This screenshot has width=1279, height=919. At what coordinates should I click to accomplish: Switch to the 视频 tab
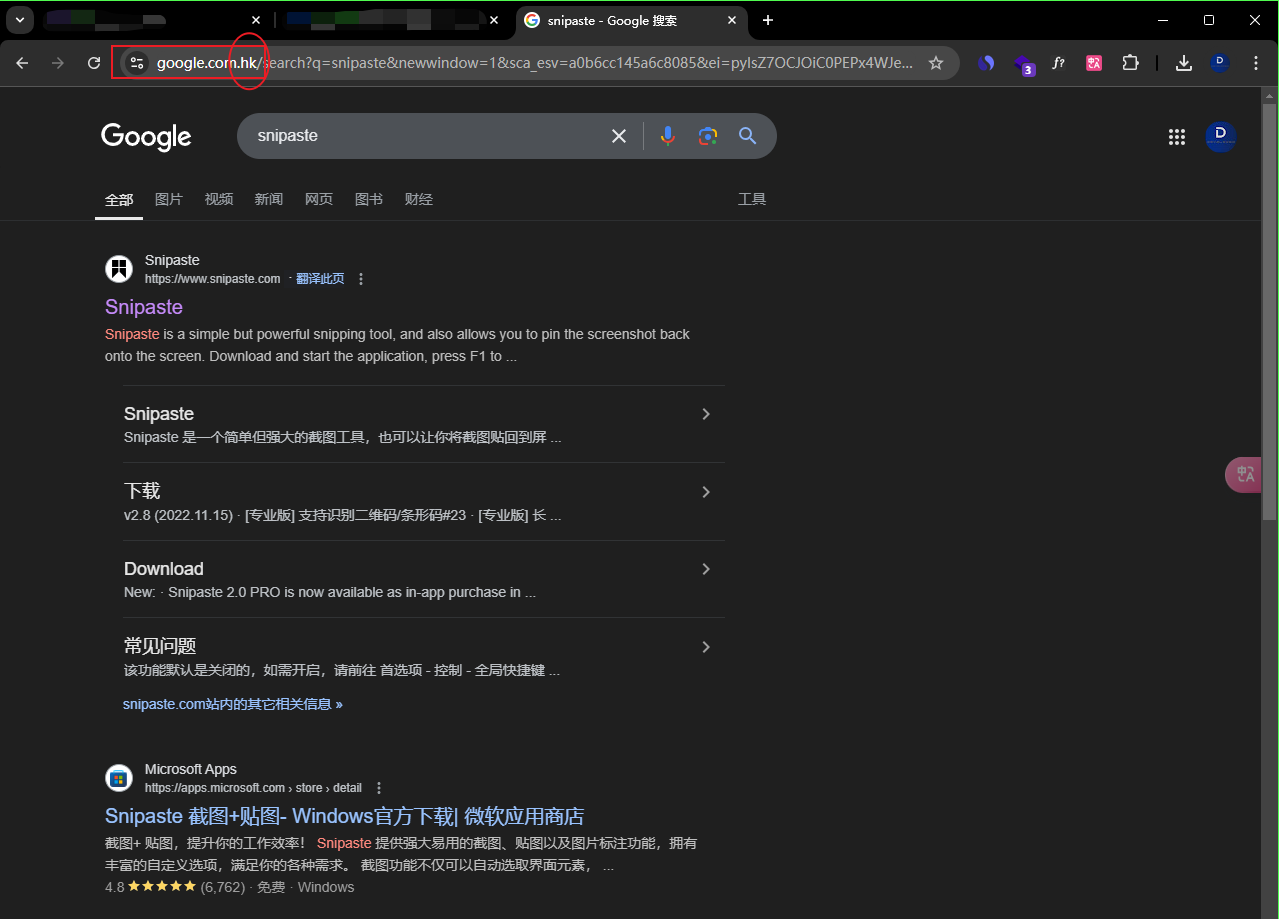tap(219, 200)
